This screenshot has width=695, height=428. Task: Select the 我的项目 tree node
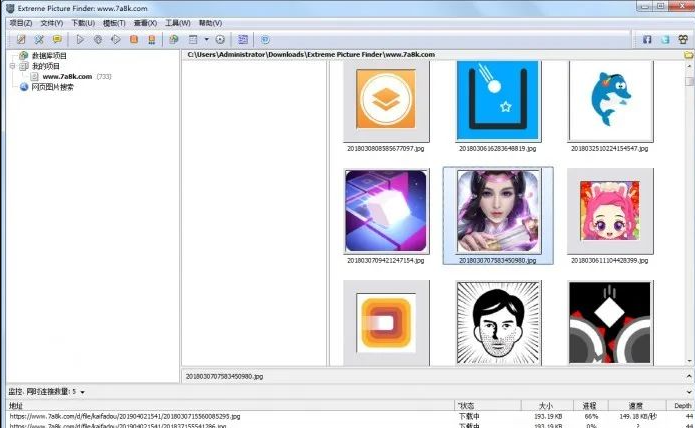(46, 66)
